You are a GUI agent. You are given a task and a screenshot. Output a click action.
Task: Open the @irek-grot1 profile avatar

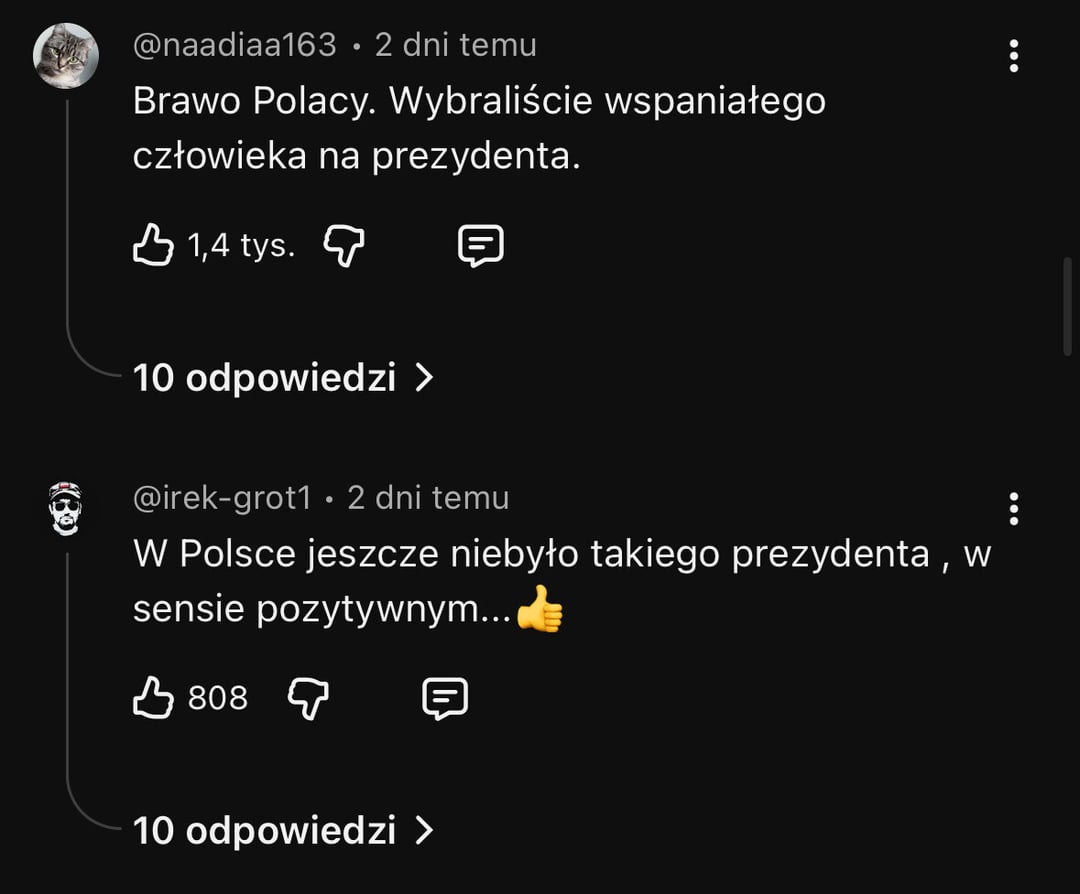66,509
